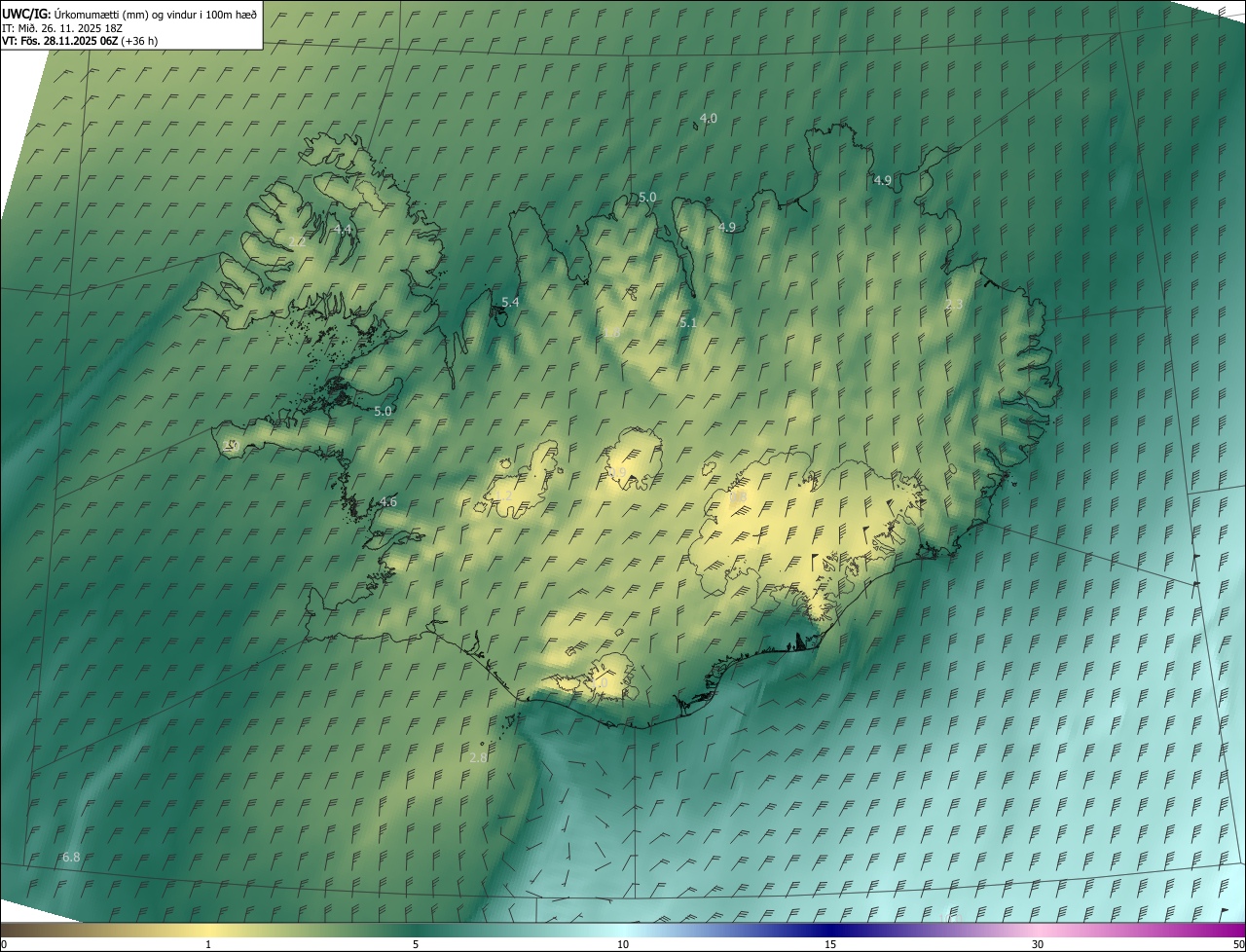This screenshot has height=952, width=1246.
Task: Click the 4.0 value label on the map
Action: point(709,118)
